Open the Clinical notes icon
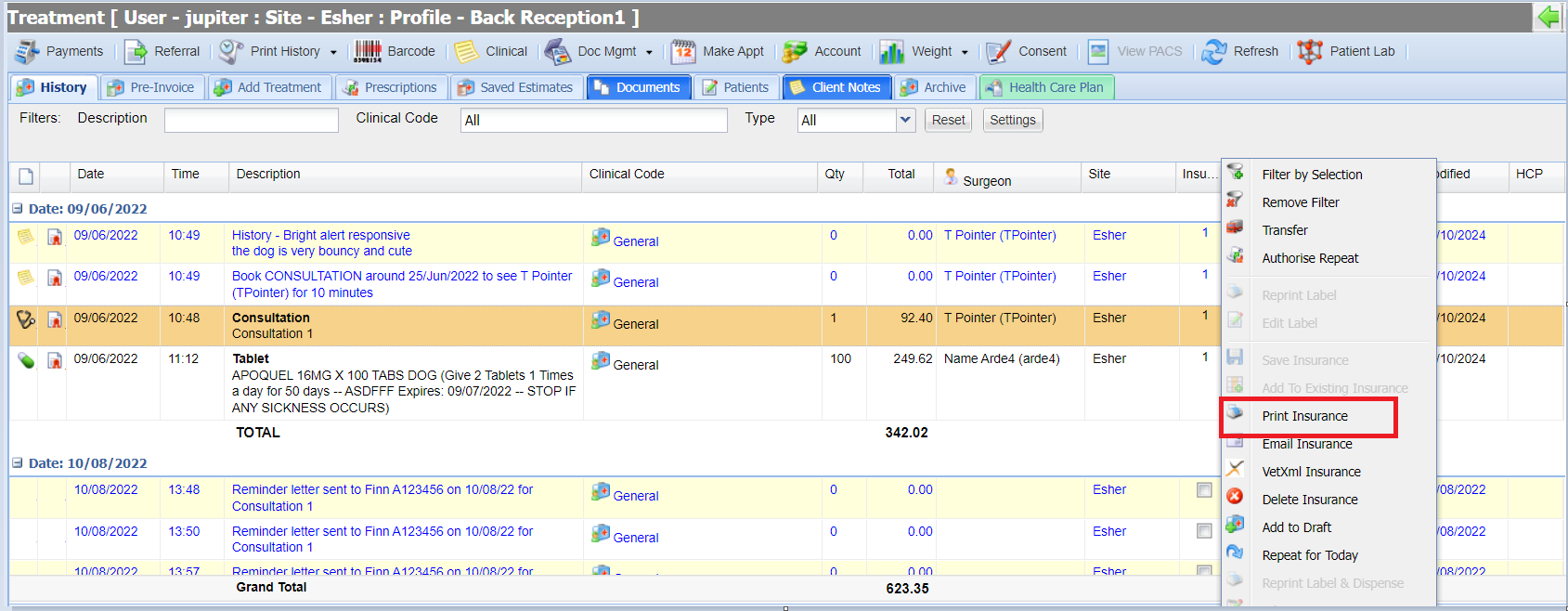Screen dimensions: 1568x611 (467, 51)
